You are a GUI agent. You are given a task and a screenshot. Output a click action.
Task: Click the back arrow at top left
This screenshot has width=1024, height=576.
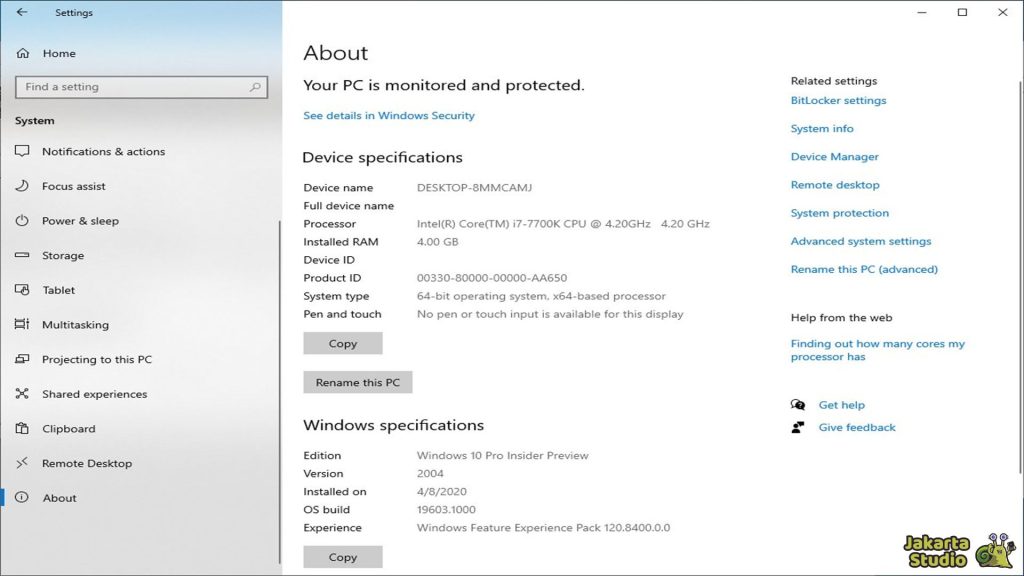coord(22,13)
